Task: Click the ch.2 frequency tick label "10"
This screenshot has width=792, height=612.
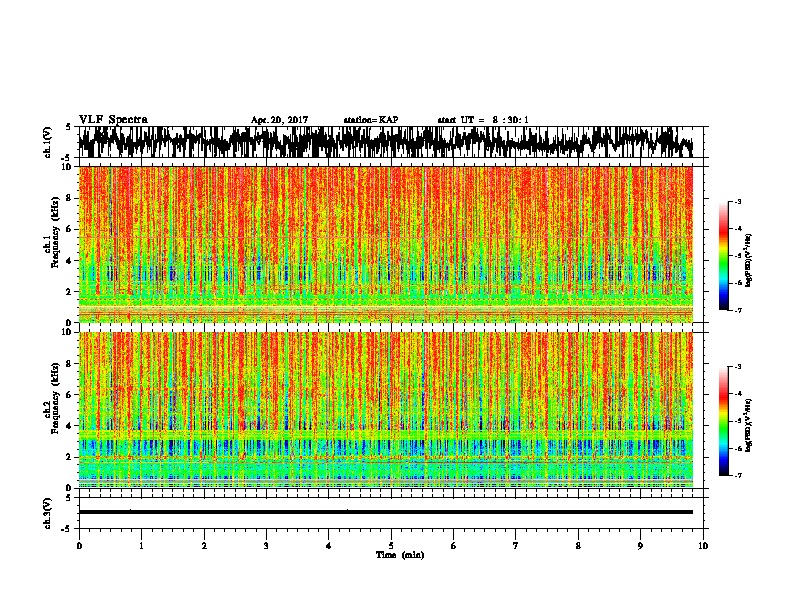Action: pos(68,332)
